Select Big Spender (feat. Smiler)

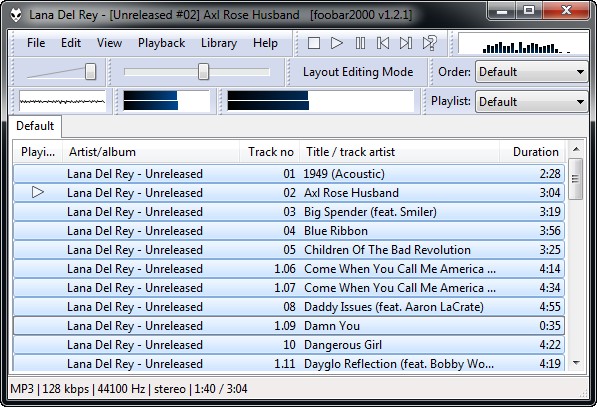pos(289,212)
